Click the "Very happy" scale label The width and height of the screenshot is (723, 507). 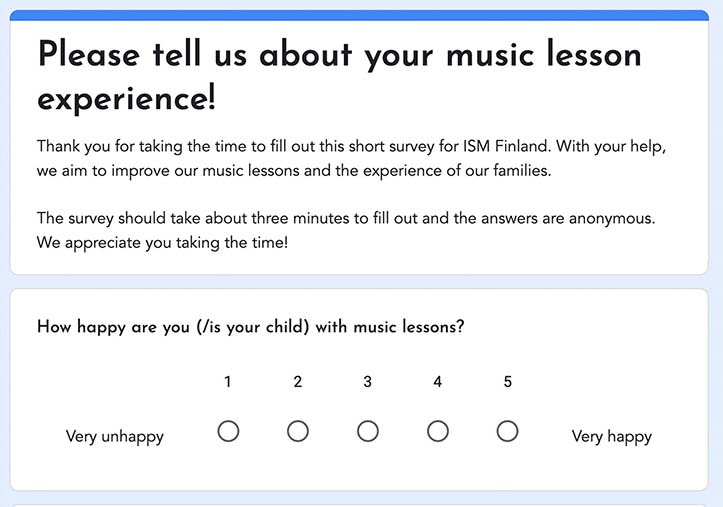(x=612, y=436)
